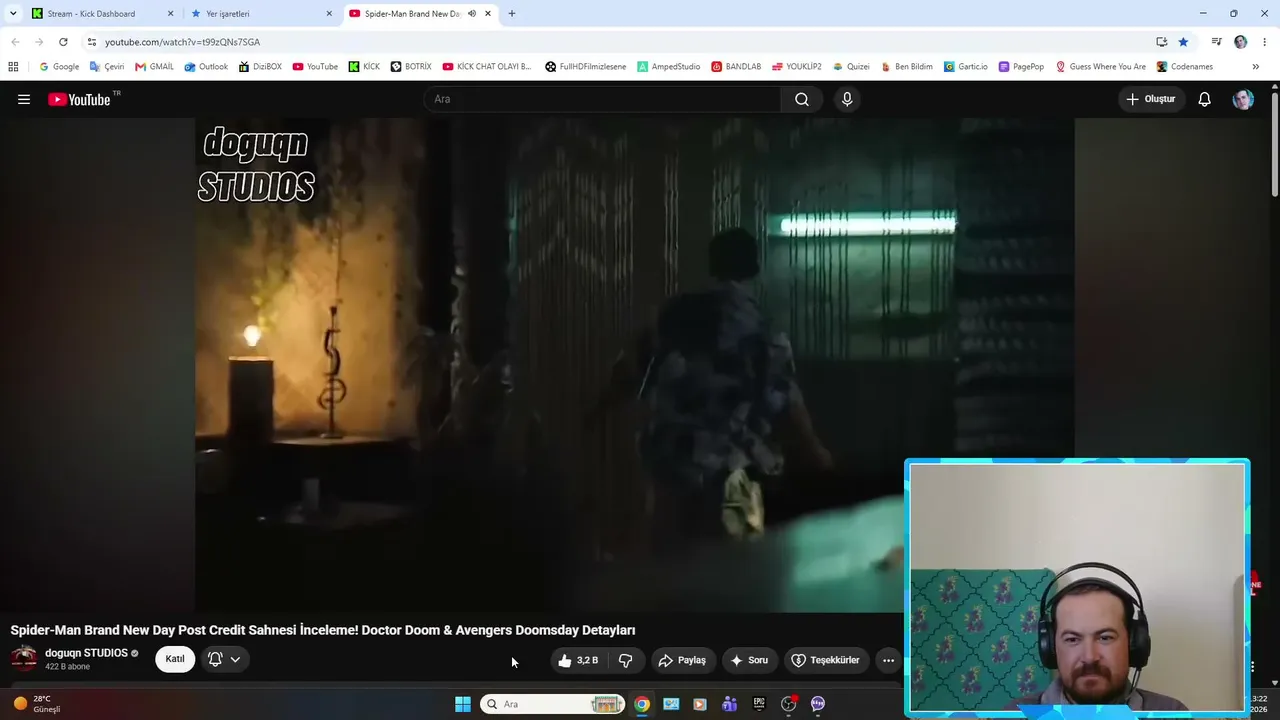The height and width of the screenshot is (720, 1280).
Task: Open the Google bookmark
Action: (x=59, y=67)
